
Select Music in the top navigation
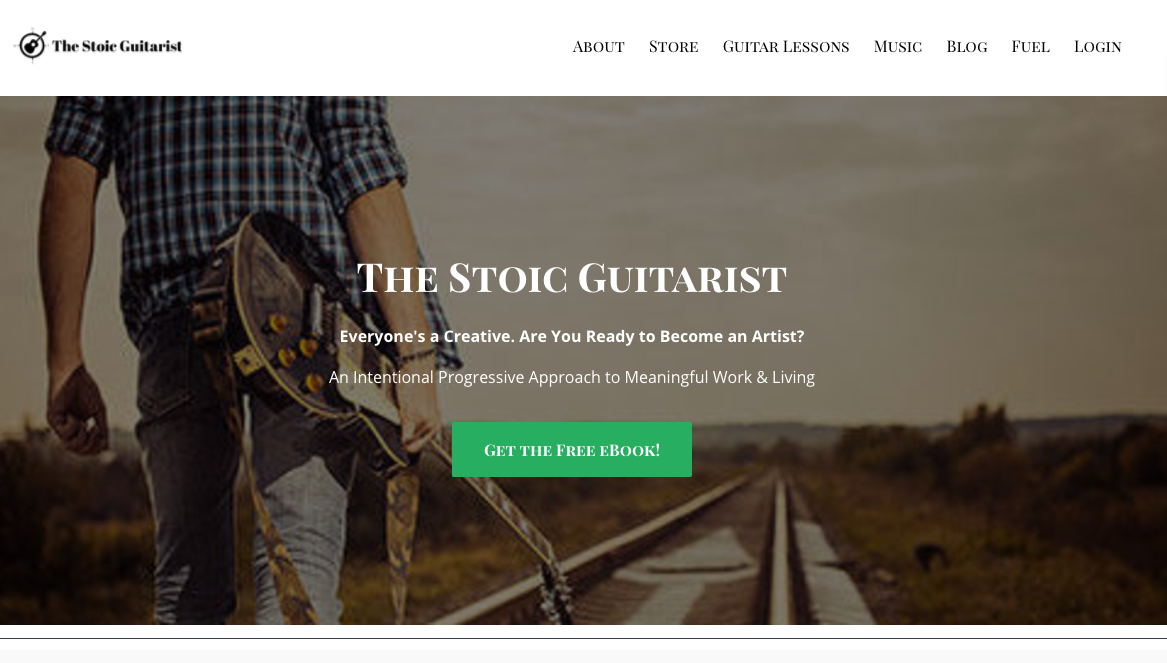click(898, 46)
